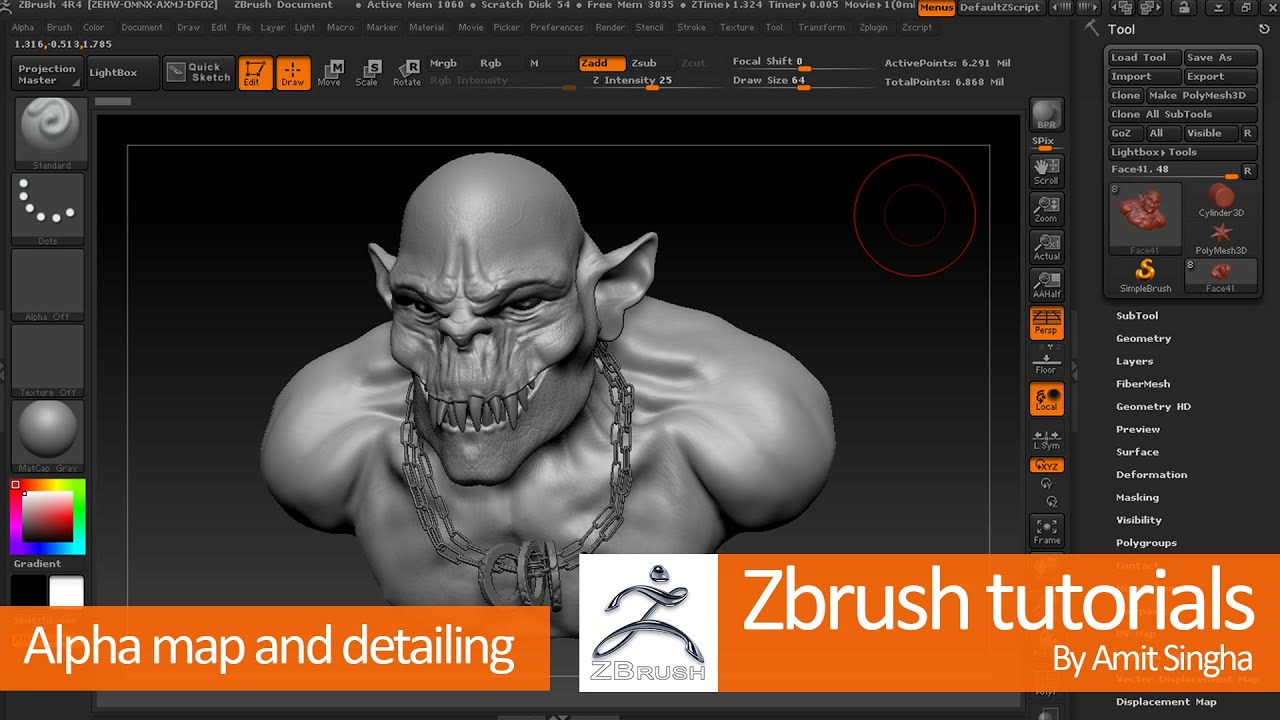
Task: Switch to the Move transform tool
Action: (329, 73)
